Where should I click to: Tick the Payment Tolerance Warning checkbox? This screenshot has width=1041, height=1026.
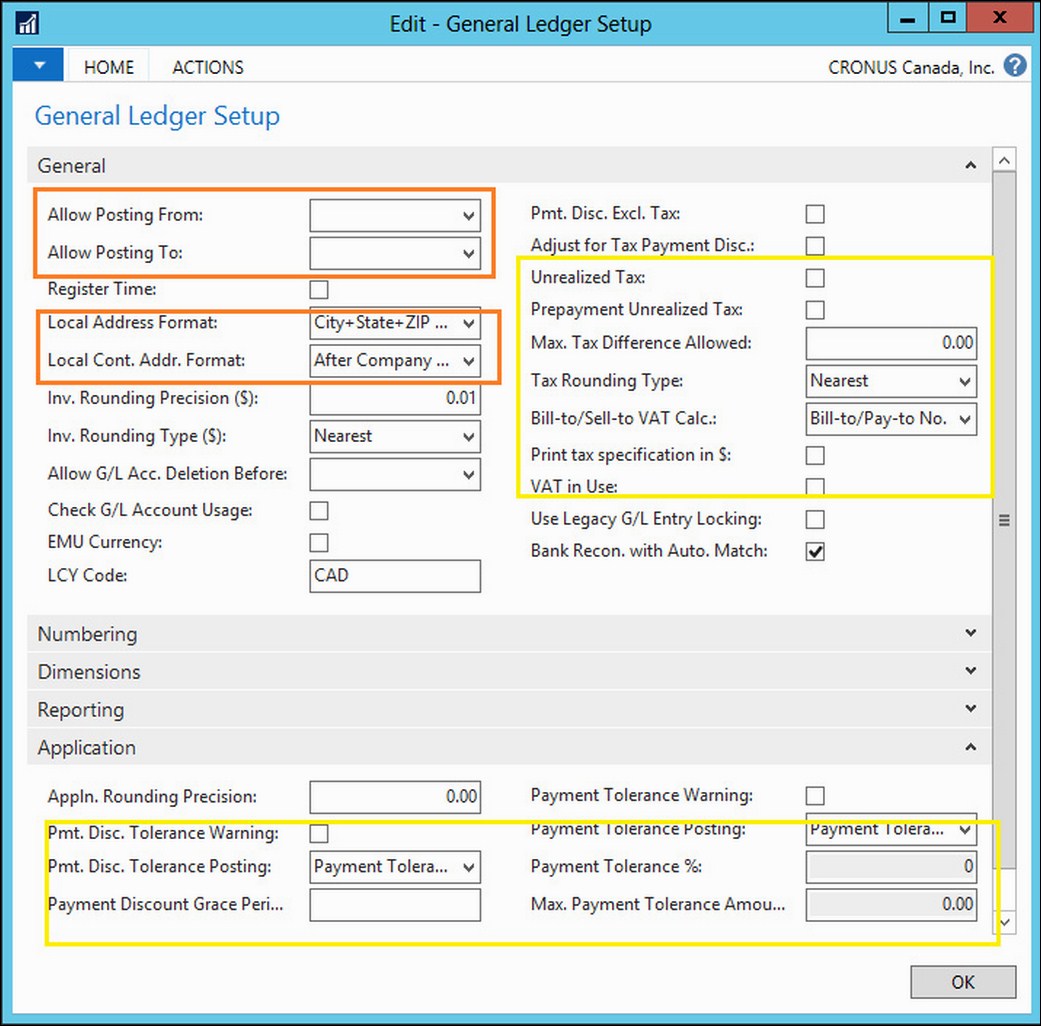(815, 796)
